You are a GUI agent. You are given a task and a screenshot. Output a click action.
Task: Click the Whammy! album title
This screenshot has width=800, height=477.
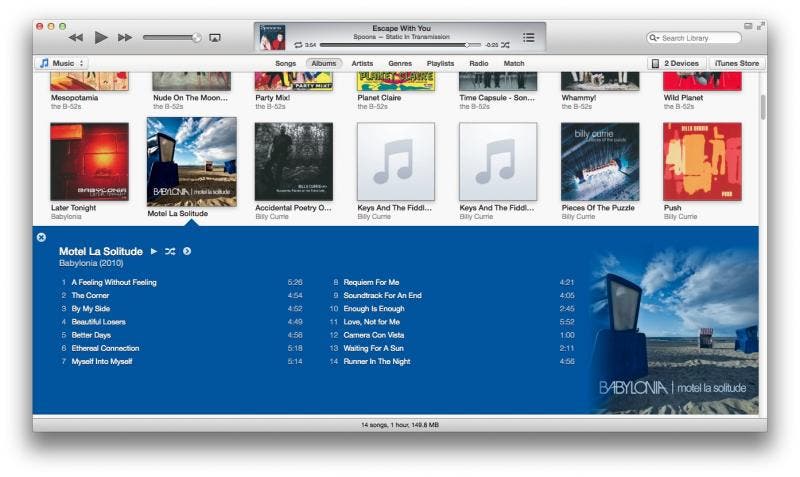click(x=579, y=97)
